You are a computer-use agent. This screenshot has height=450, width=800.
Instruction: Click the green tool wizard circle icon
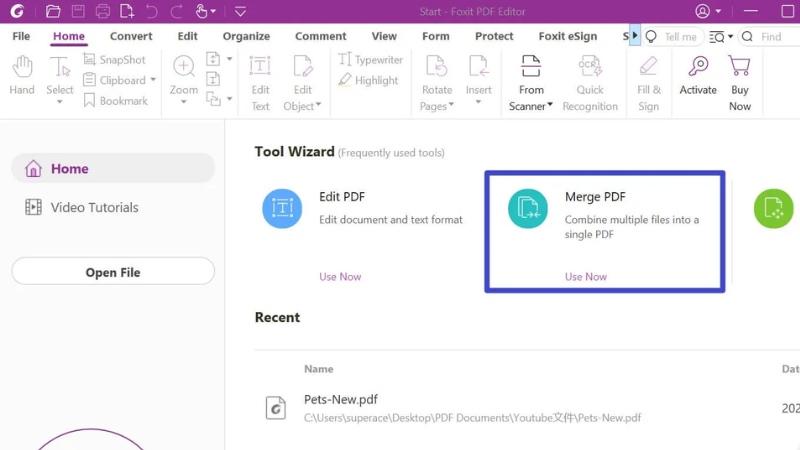point(773,208)
